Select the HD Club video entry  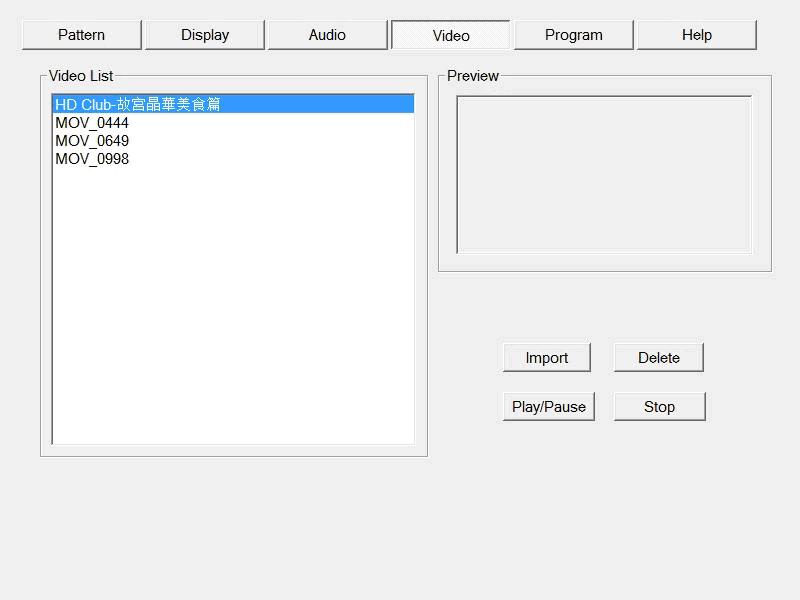click(138, 104)
